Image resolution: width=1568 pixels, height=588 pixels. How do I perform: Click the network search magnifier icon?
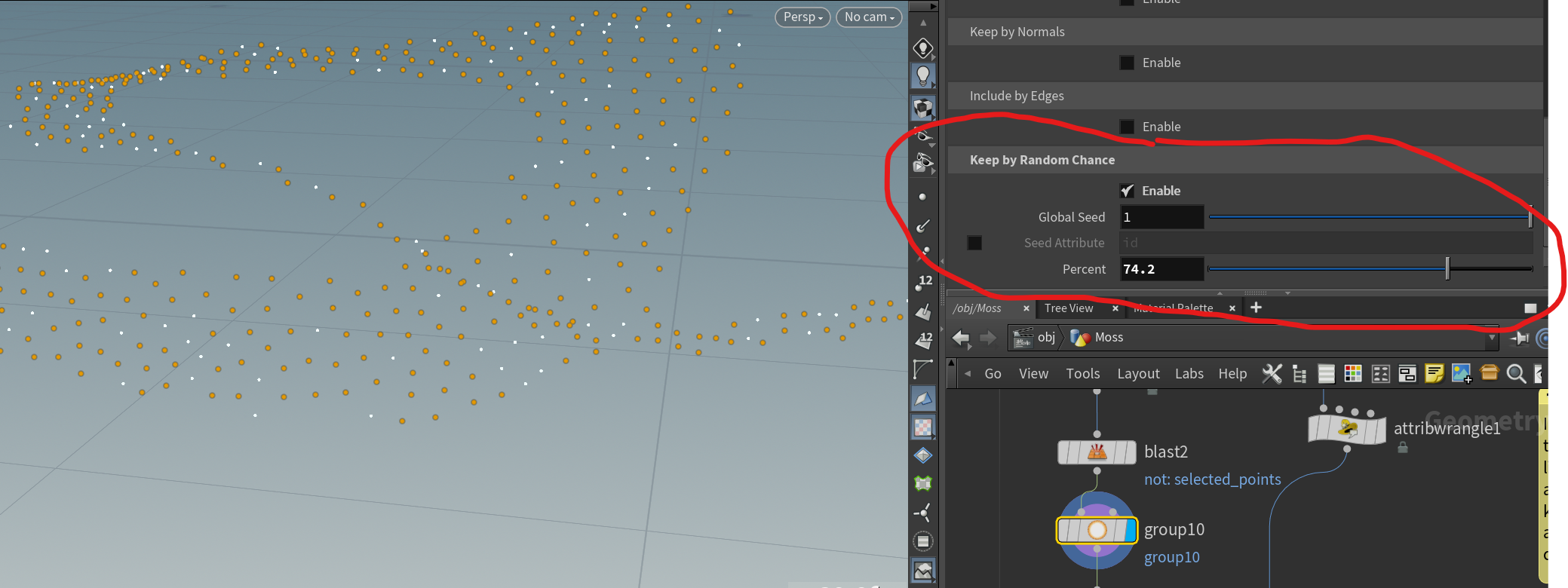coord(1516,374)
